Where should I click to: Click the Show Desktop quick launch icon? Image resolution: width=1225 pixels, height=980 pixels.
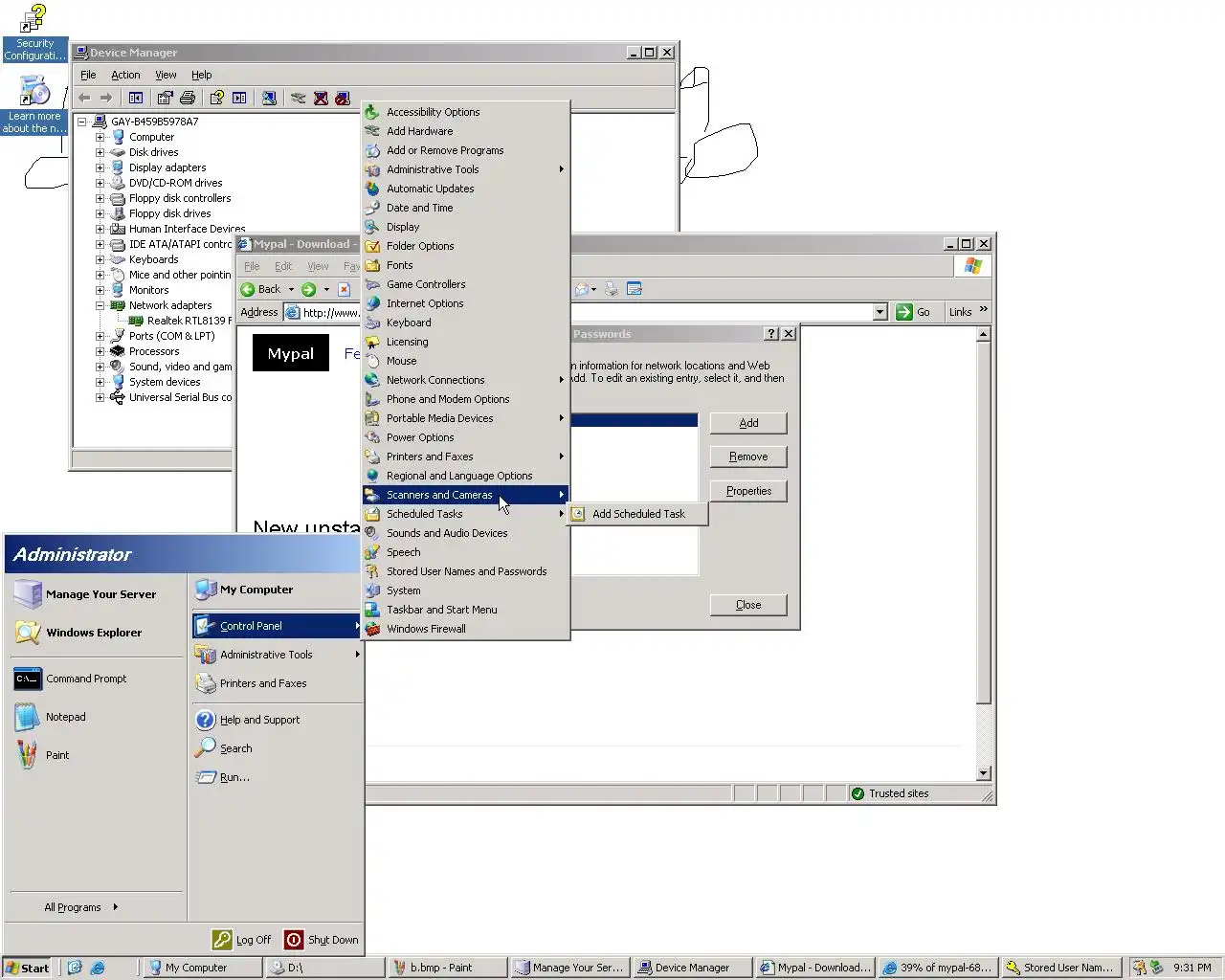(75, 968)
